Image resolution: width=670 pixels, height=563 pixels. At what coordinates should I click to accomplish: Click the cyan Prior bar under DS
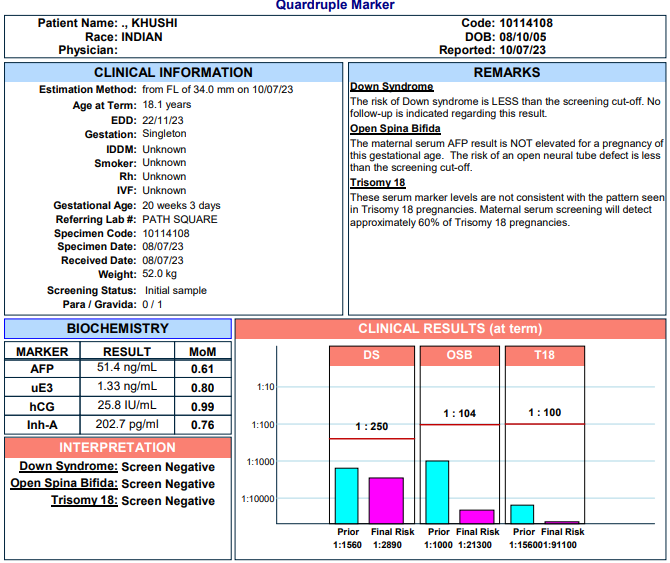coord(346,495)
